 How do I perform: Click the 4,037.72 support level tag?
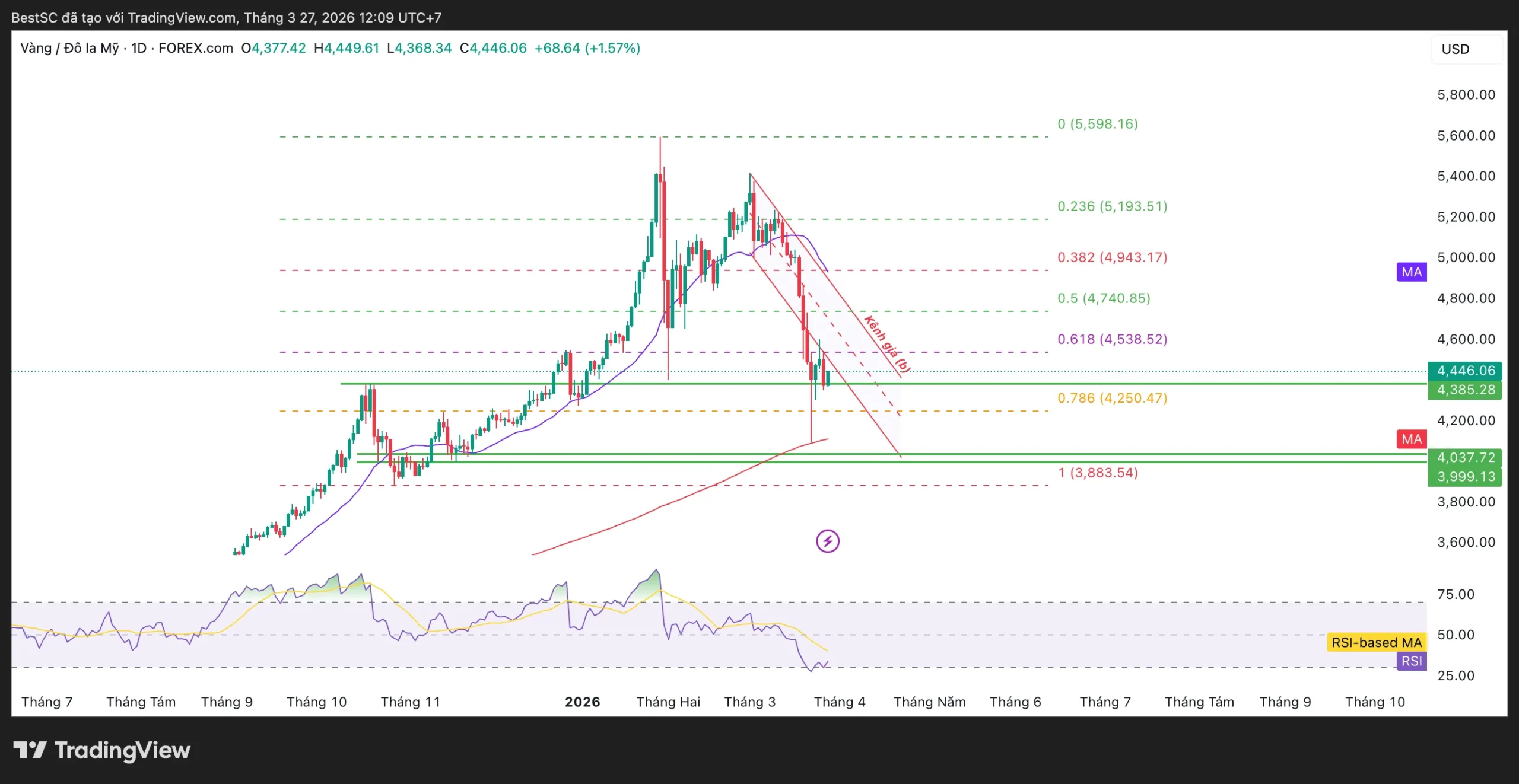tap(1465, 457)
